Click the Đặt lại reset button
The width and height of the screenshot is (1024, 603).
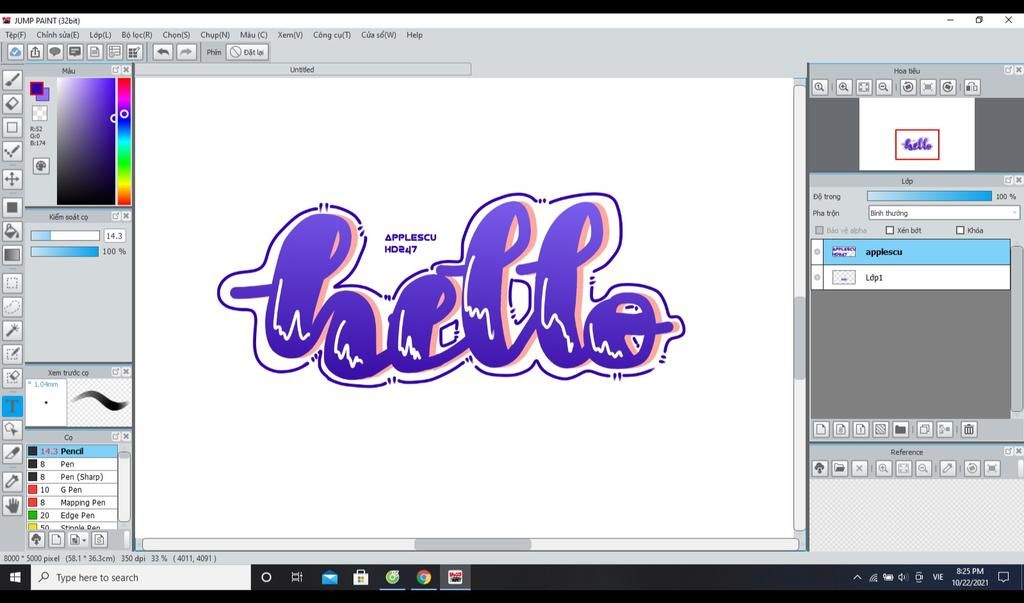click(248, 52)
